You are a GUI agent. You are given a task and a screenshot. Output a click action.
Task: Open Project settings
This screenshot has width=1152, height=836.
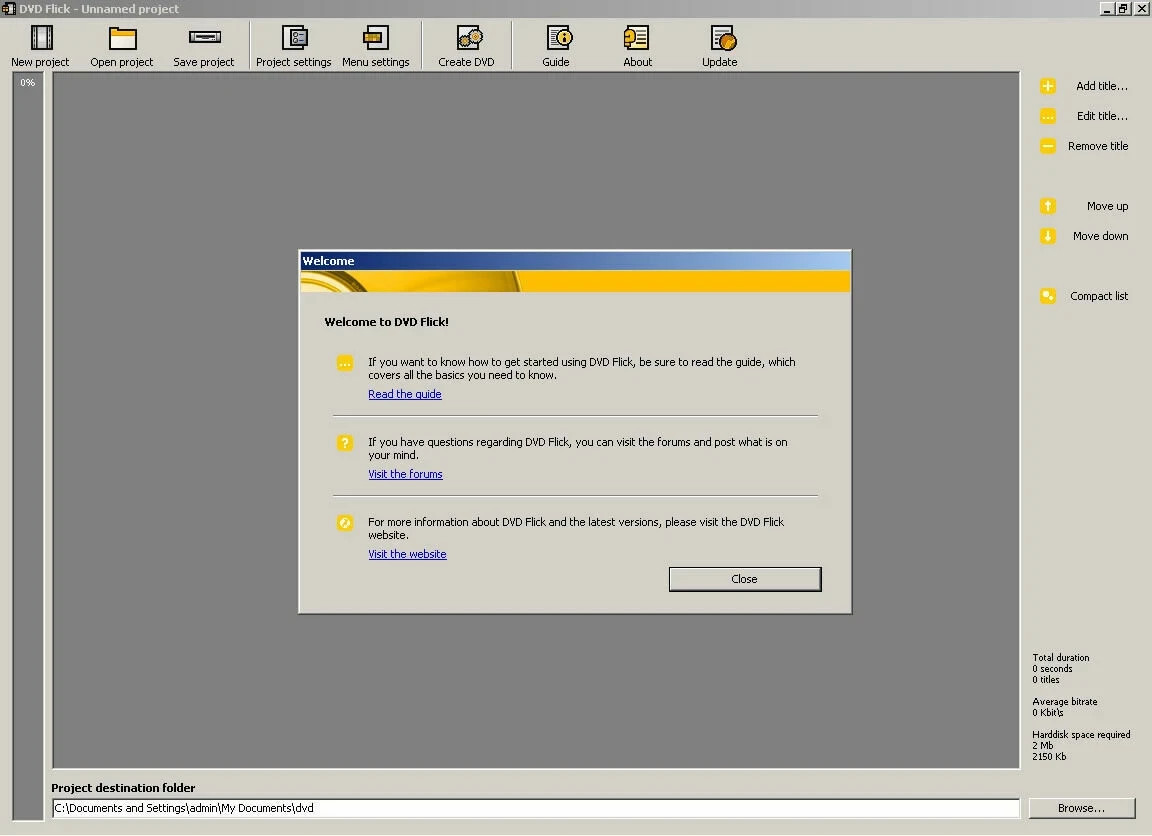pyautogui.click(x=293, y=45)
